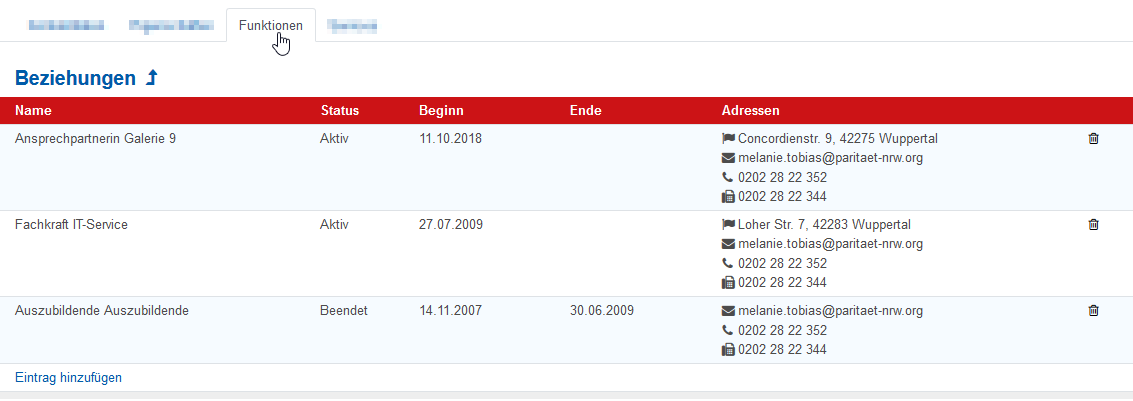Click the Status column header
The image size is (1133, 401).
coord(340,110)
